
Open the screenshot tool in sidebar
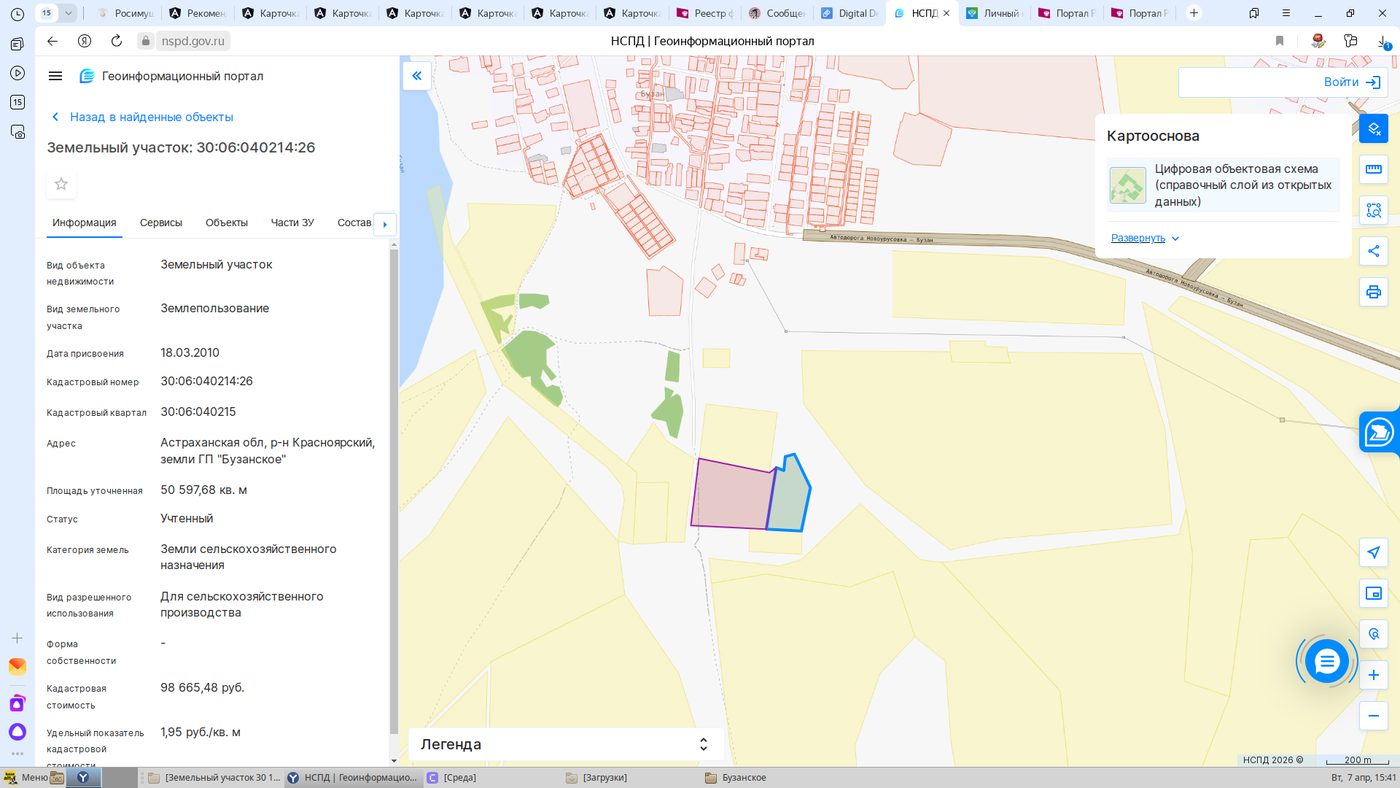17,131
